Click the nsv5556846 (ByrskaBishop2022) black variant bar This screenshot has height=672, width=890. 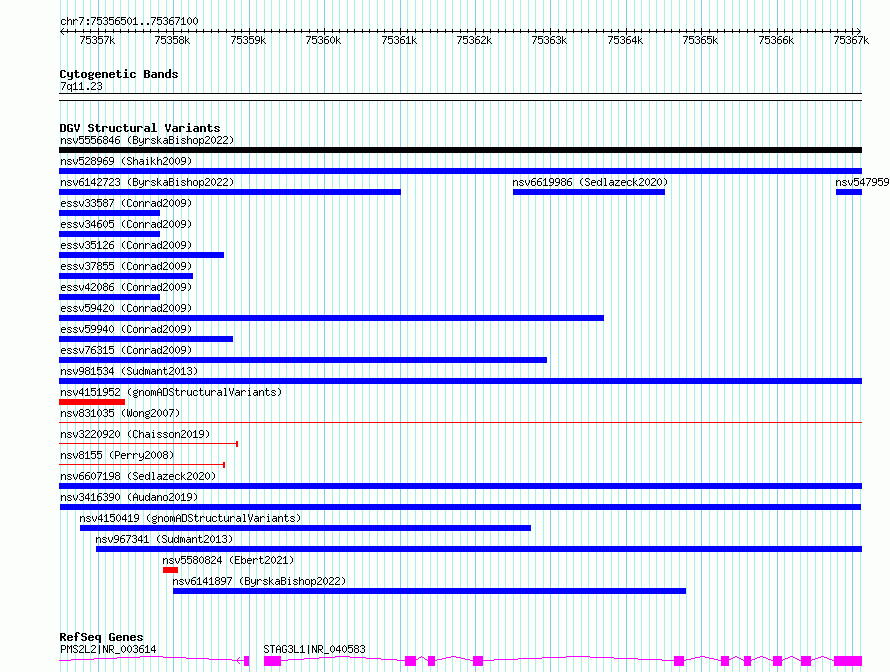point(460,150)
